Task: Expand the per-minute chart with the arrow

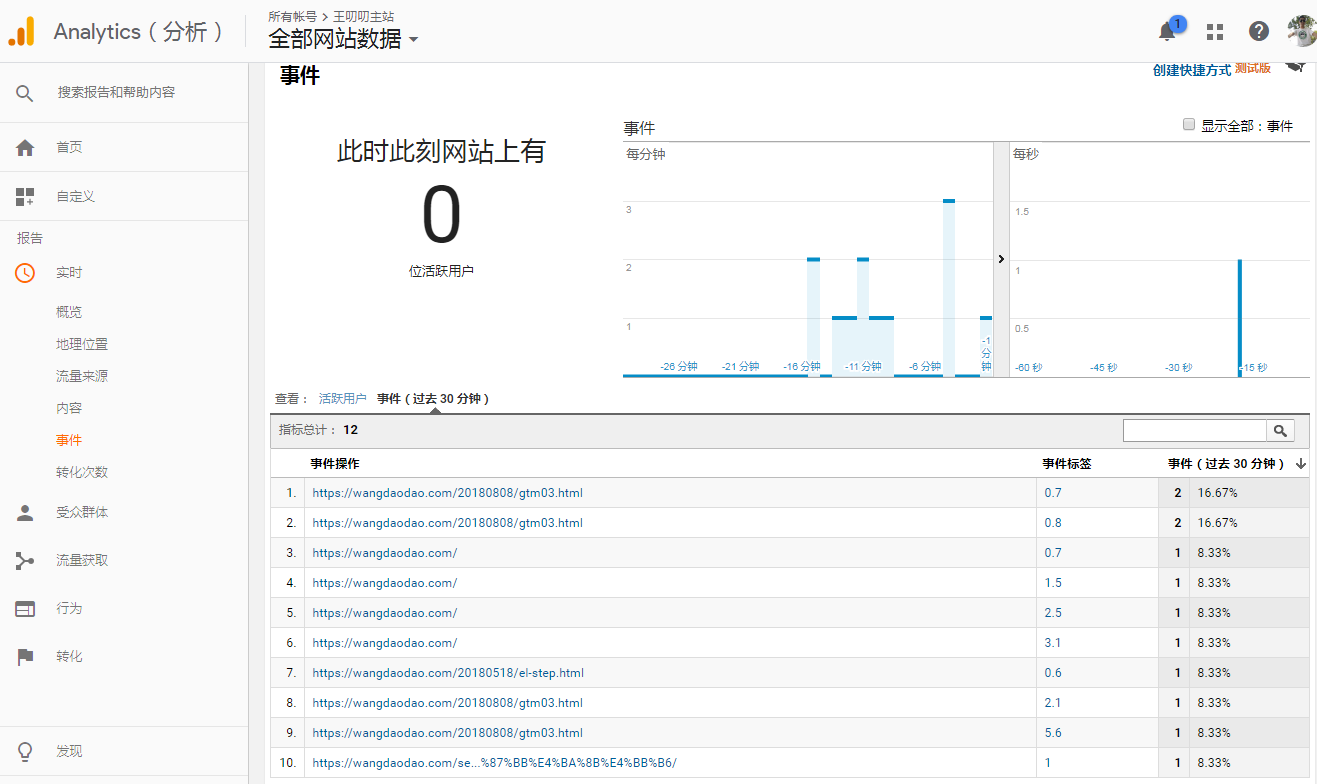Action: (1001, 259)
